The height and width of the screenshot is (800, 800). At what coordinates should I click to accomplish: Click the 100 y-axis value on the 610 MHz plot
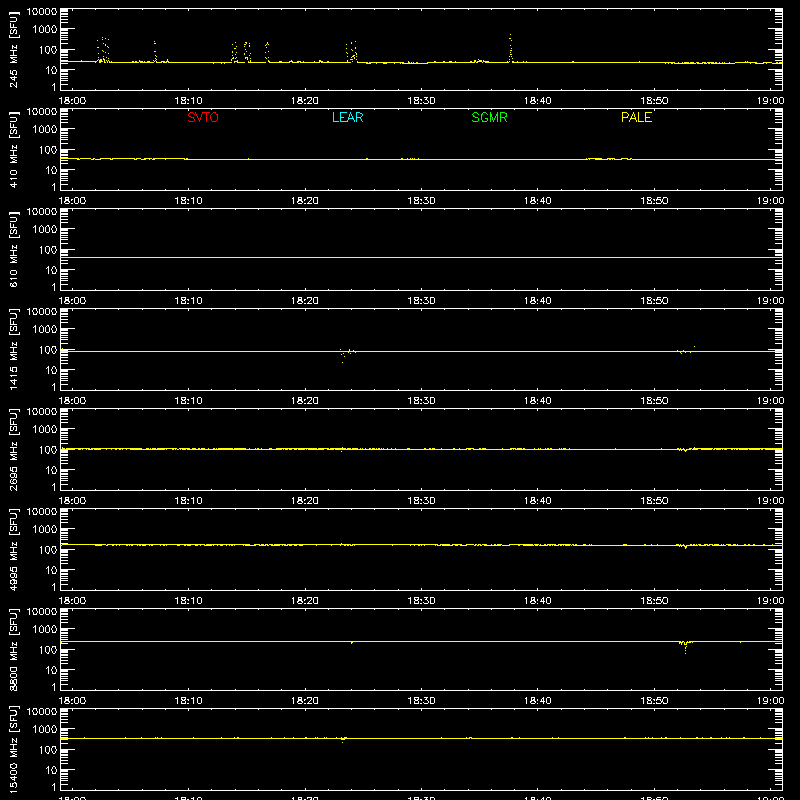click(x=48, y=250)
